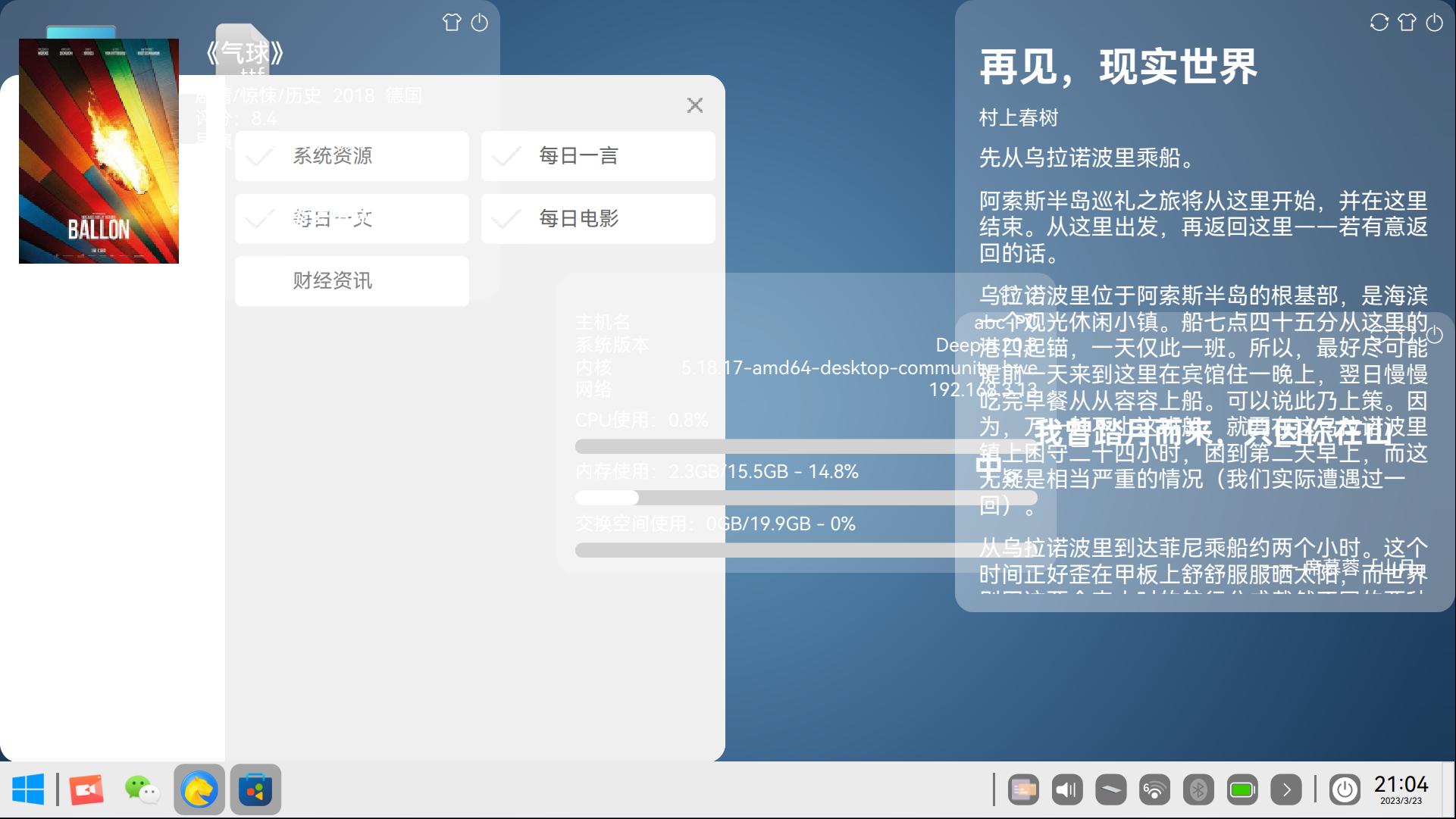Open the Deepin browser taskbar icon
Viewport: 1456px width, 819px height.
tap(199, 790)
